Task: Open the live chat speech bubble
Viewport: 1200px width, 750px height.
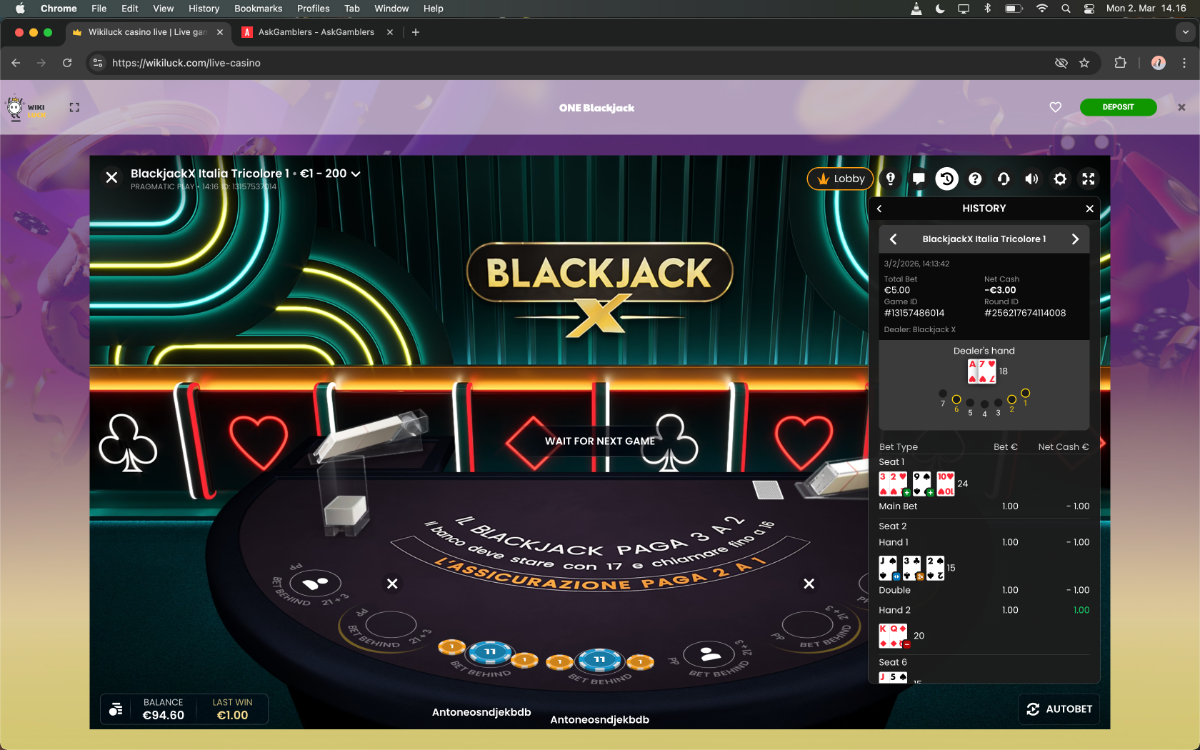Action: click(x=918, y=179)
